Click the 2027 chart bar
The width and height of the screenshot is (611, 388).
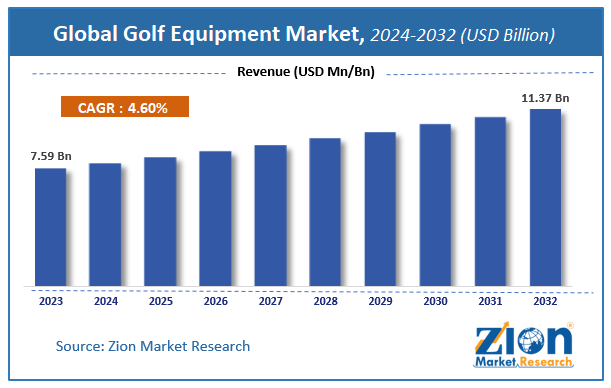point(270,215)
